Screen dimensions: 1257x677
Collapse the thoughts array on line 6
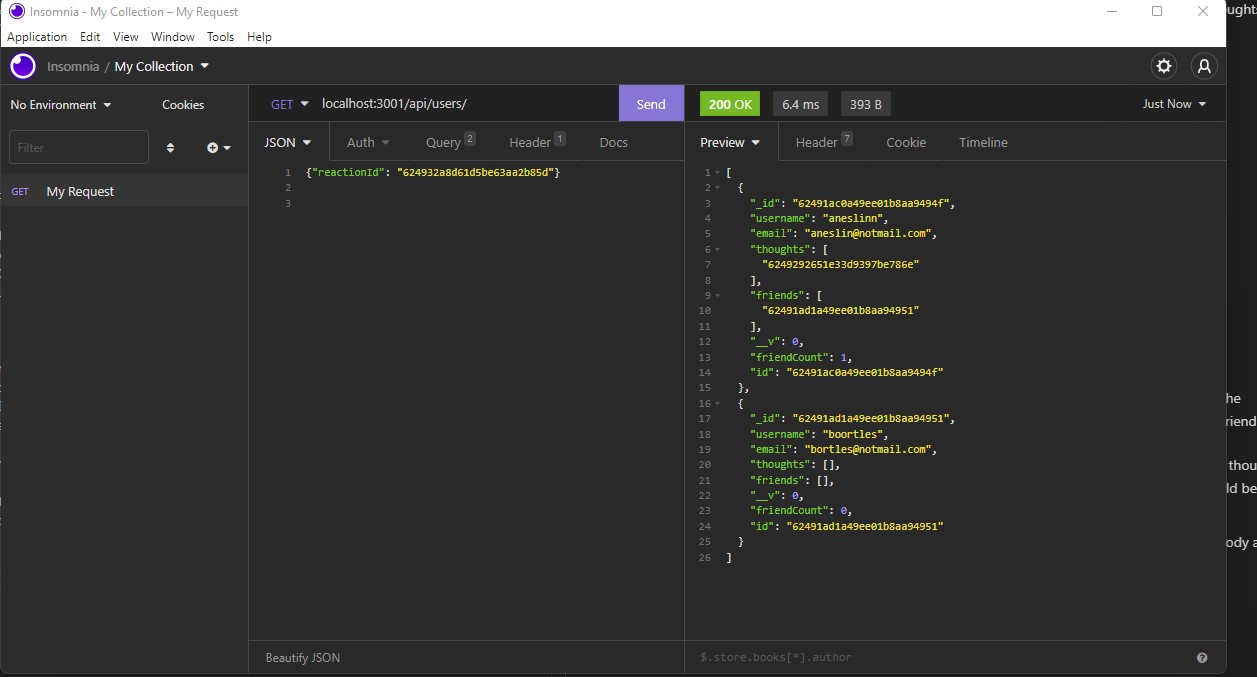click(718, 250)
